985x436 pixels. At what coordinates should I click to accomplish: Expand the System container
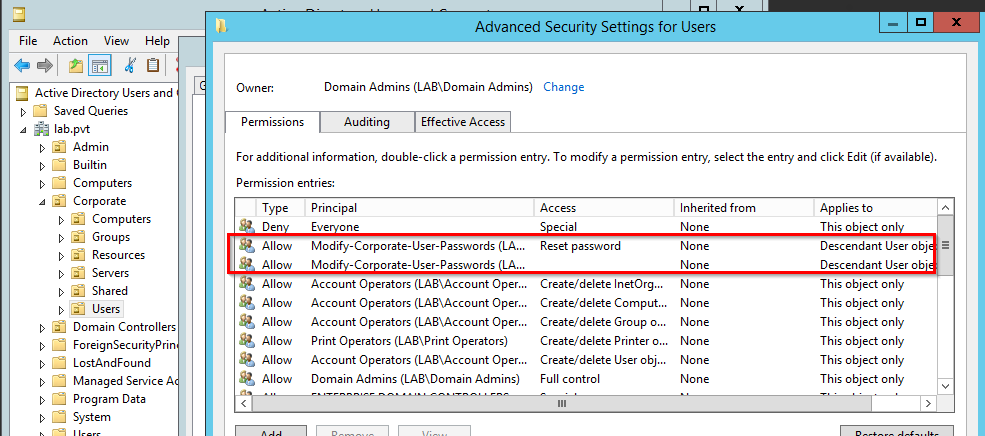43,418
